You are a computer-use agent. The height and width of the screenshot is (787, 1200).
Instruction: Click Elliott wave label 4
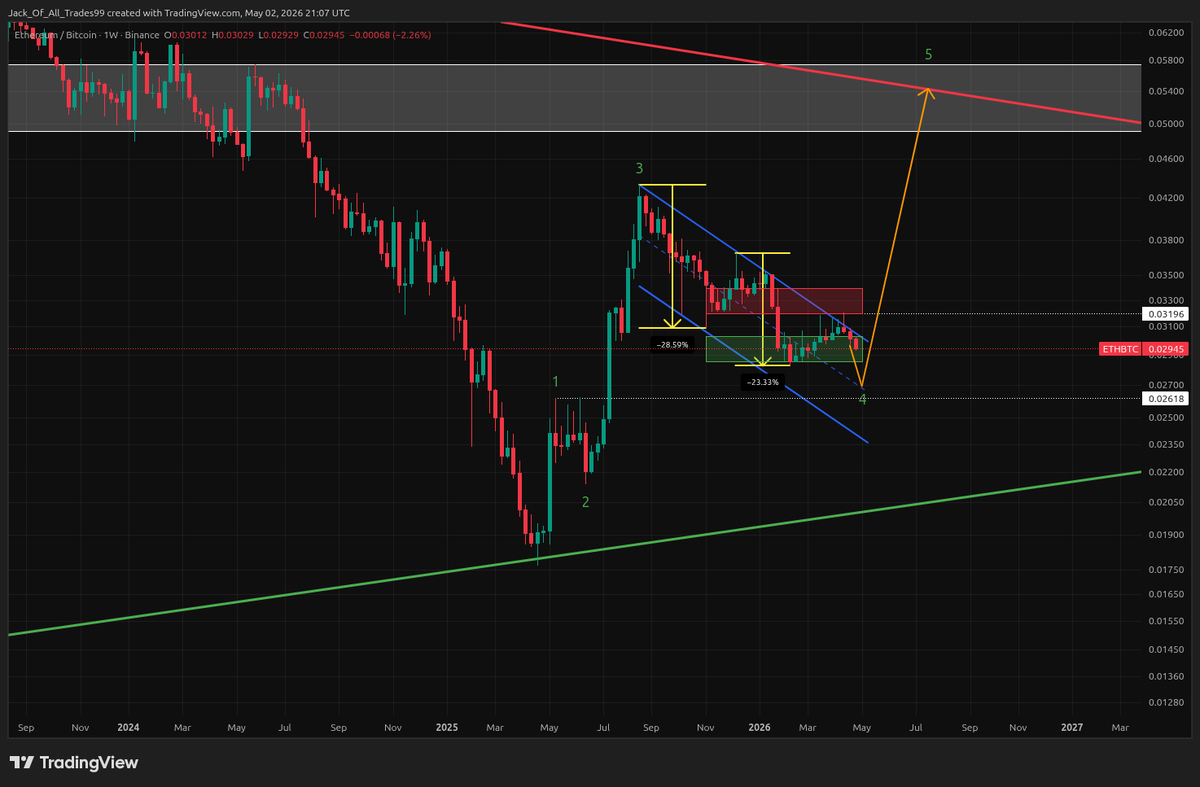click(863, 399)
